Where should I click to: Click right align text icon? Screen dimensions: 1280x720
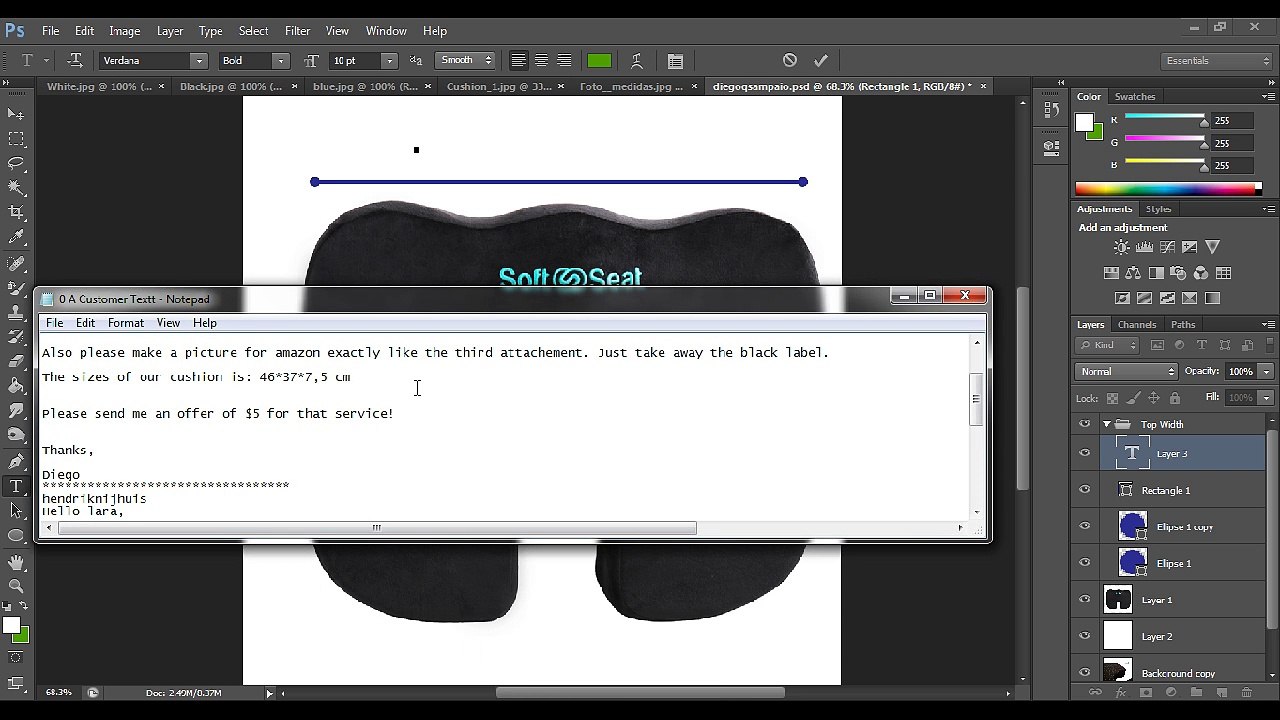click(564, 61)
